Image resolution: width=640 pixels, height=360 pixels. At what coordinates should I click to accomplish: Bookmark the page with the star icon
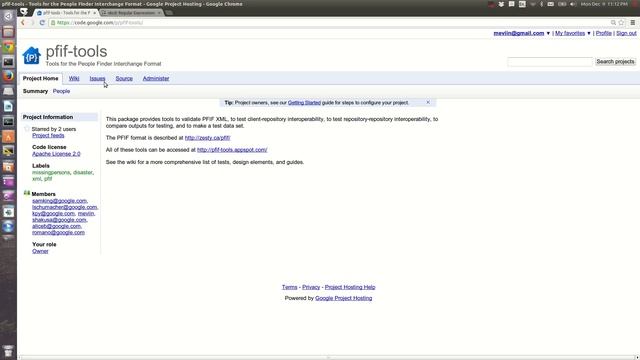pyautogui.click(x=621, y=22)
